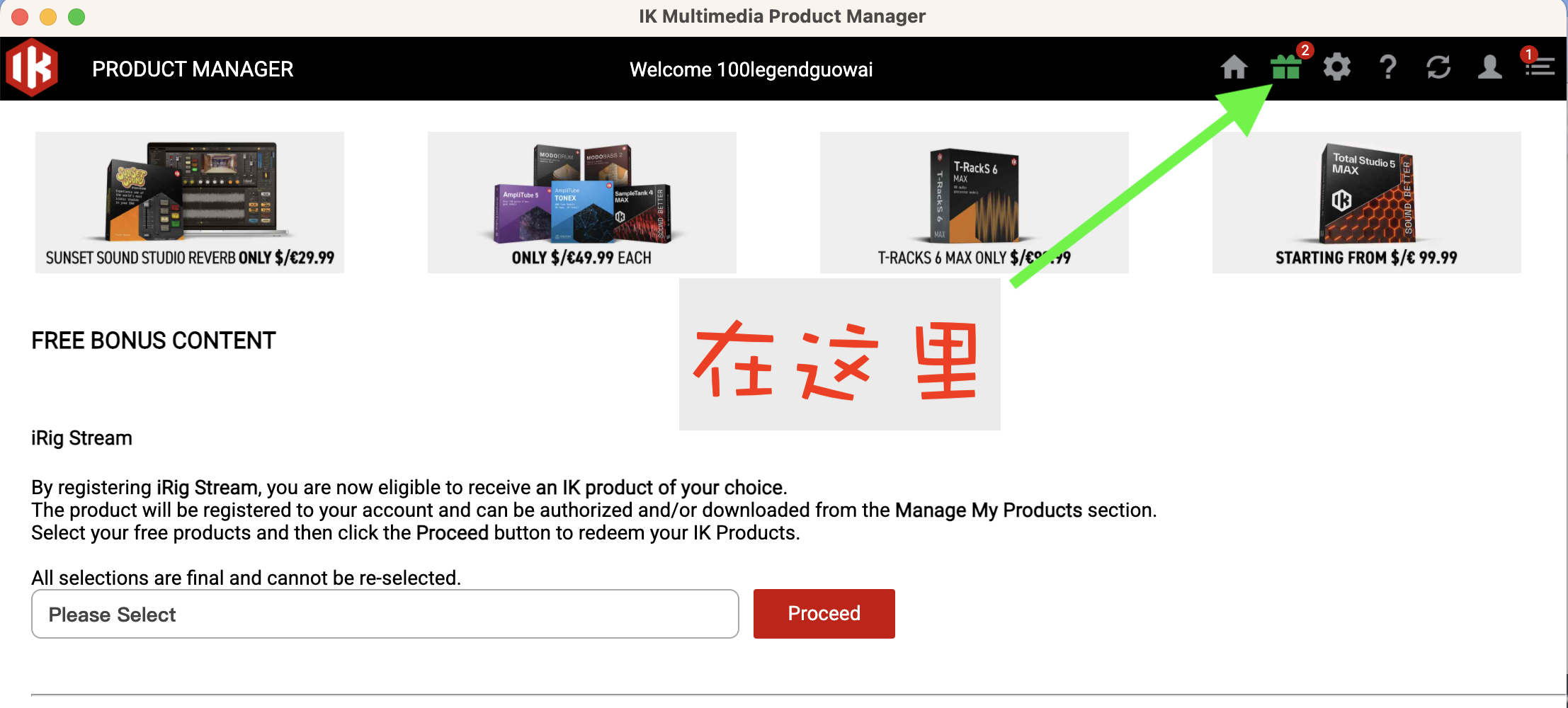1568x708 pixels.
Task: Open help via the question mark icon
Action: 1388,68
